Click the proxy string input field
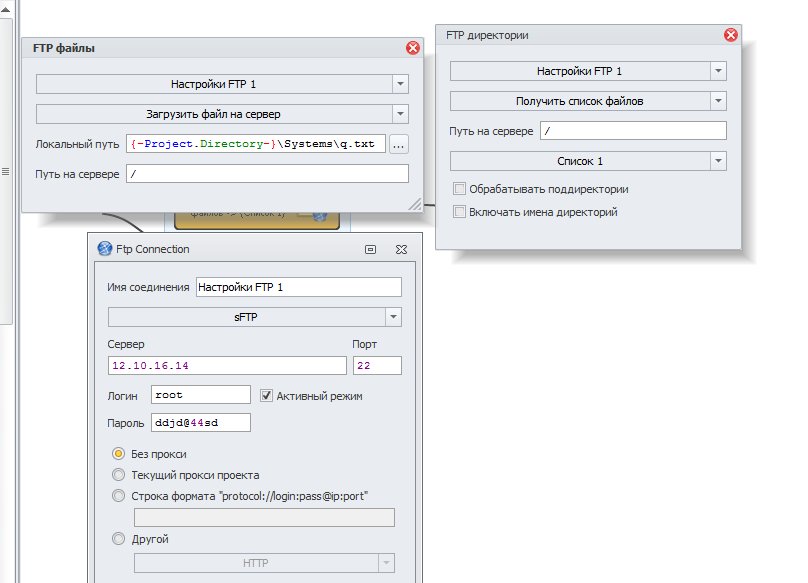The width and height of the screenshot is (808, 583). (x=264, y=518)
